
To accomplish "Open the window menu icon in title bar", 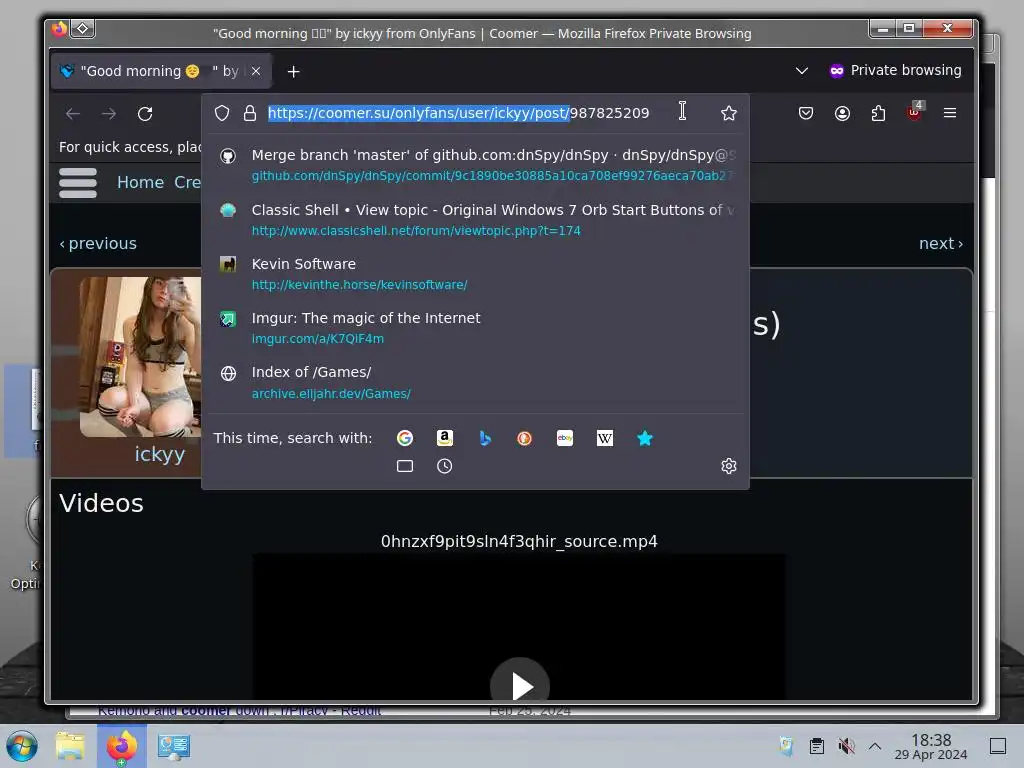I will tap(83, 29).
